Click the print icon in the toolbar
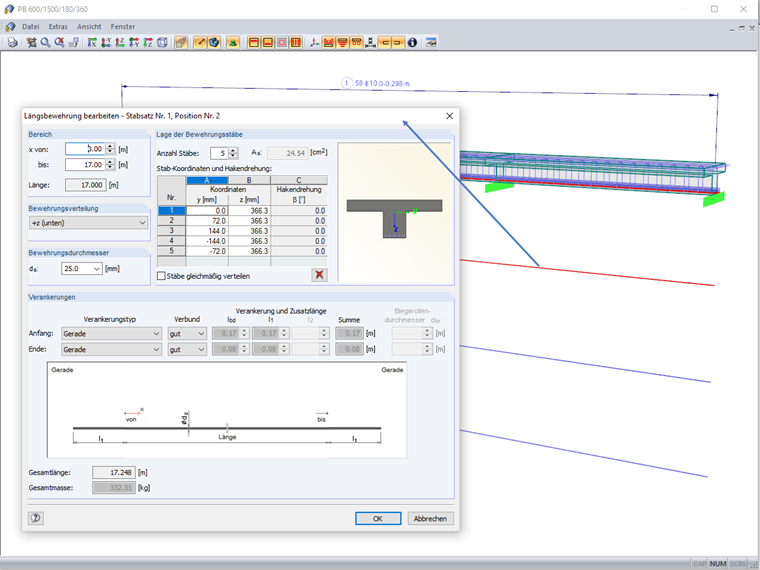 12,43
